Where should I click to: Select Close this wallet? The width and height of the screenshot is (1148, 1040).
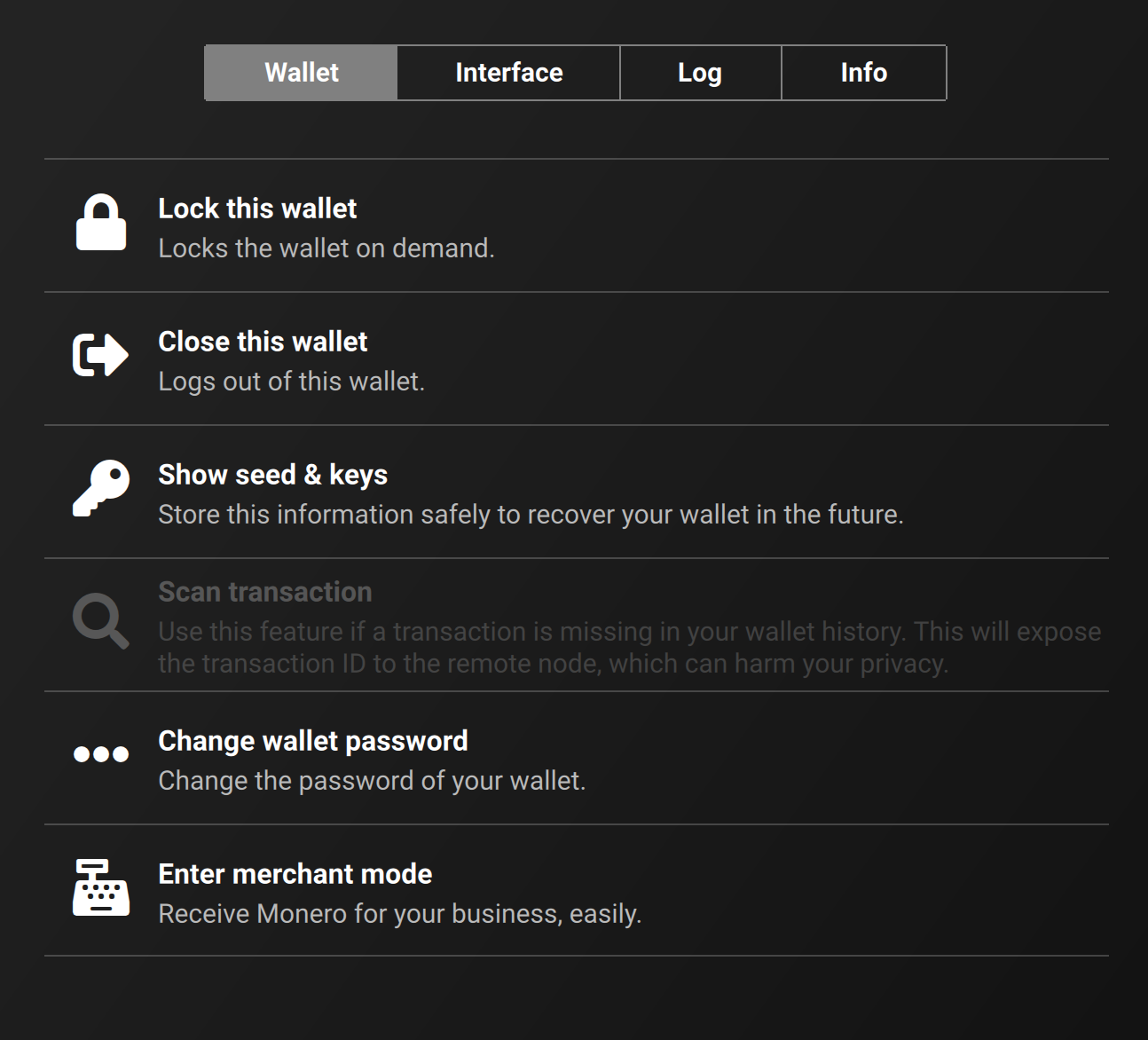pos(263,342)
